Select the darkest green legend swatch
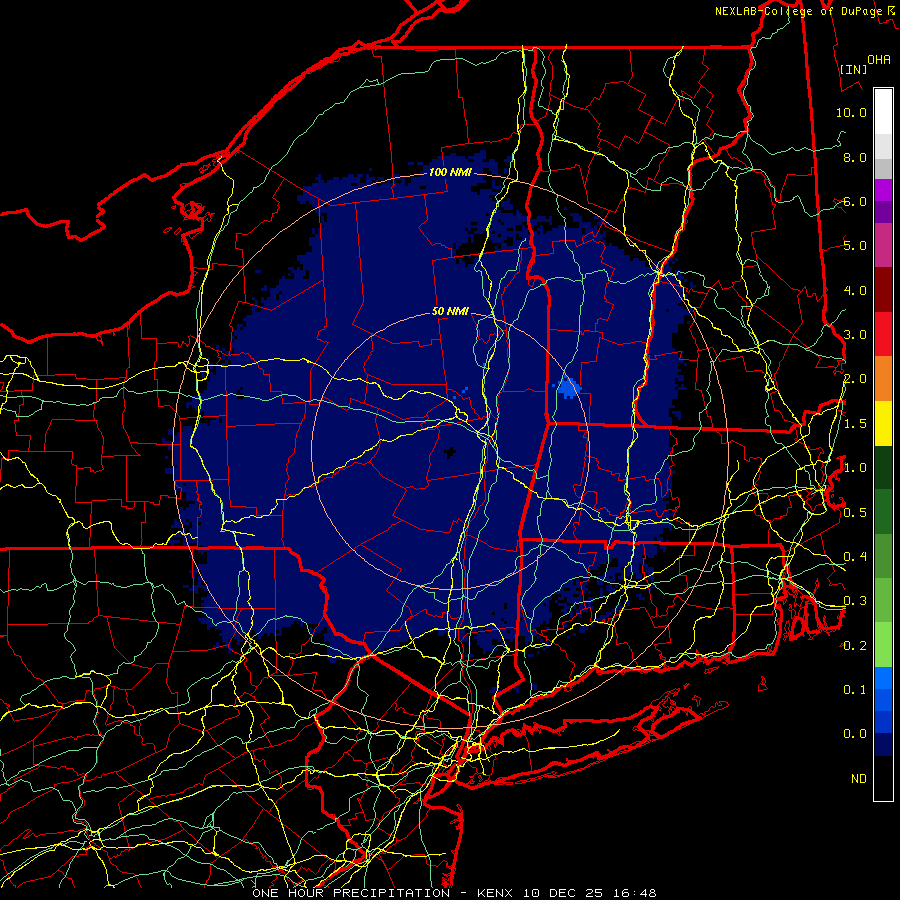This screenshot has height=900, width=900. pos(883,467)
